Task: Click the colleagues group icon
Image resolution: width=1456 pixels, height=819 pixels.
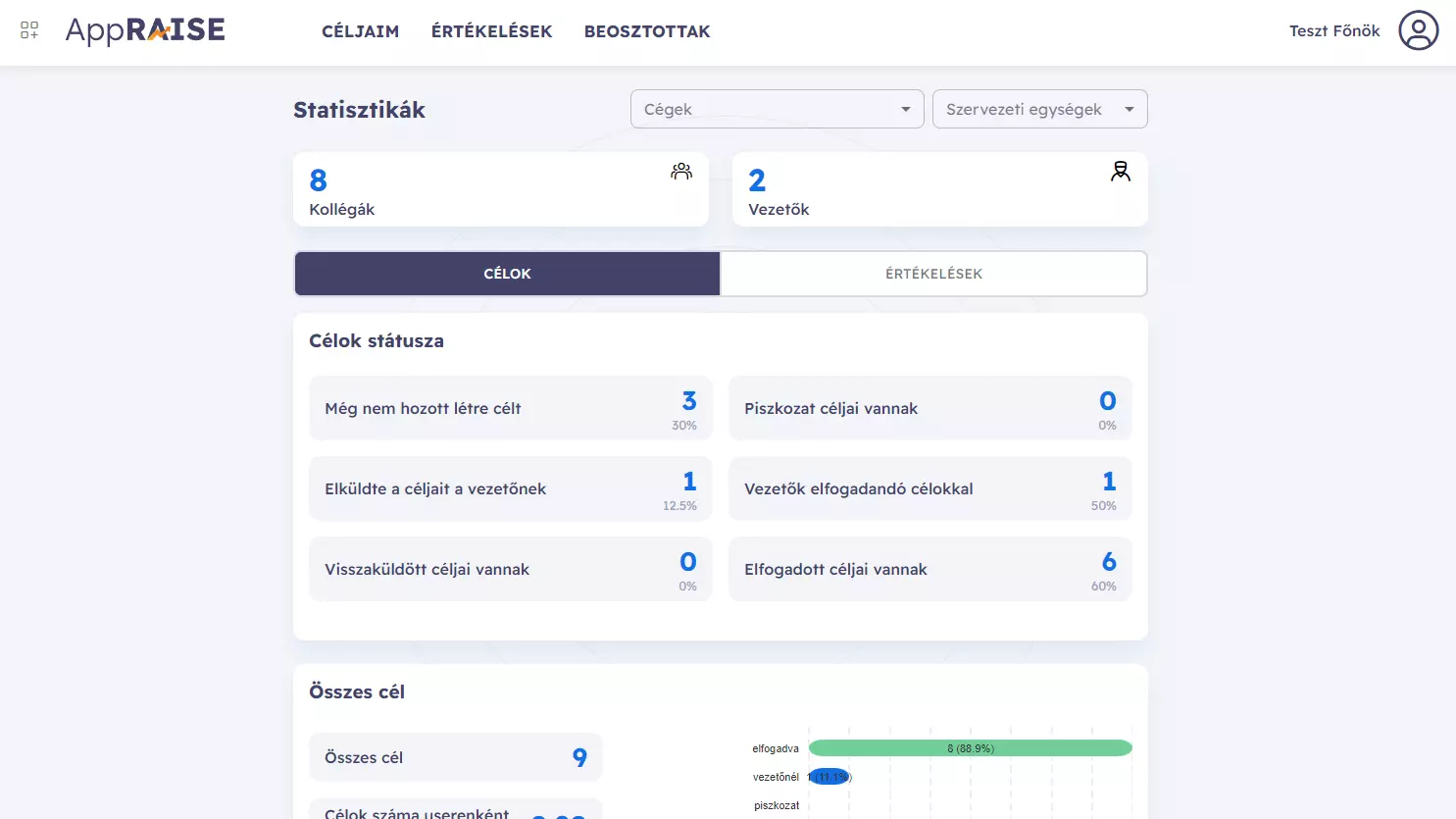Action: click(681, 172)
